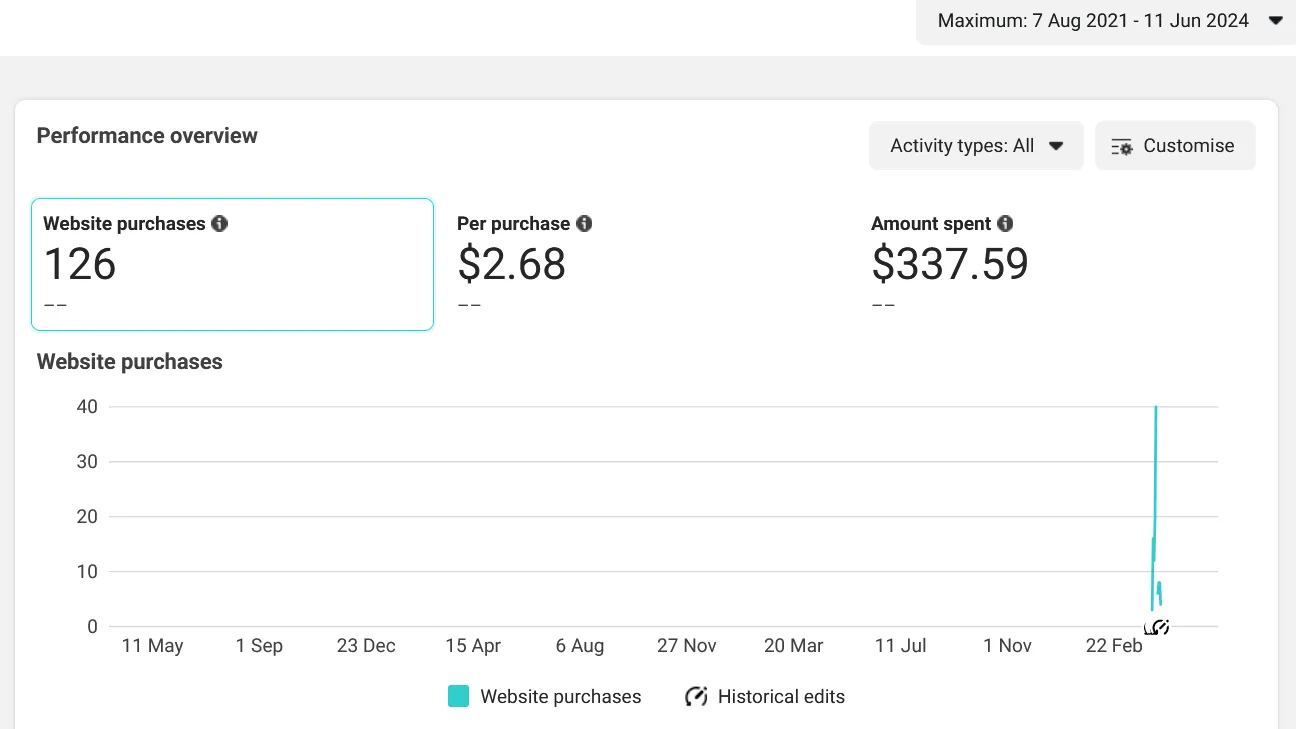Click the Customise sliders-gear icon
The width and height of the screenshot is (1296, 729).
[x=1122, y=147]
